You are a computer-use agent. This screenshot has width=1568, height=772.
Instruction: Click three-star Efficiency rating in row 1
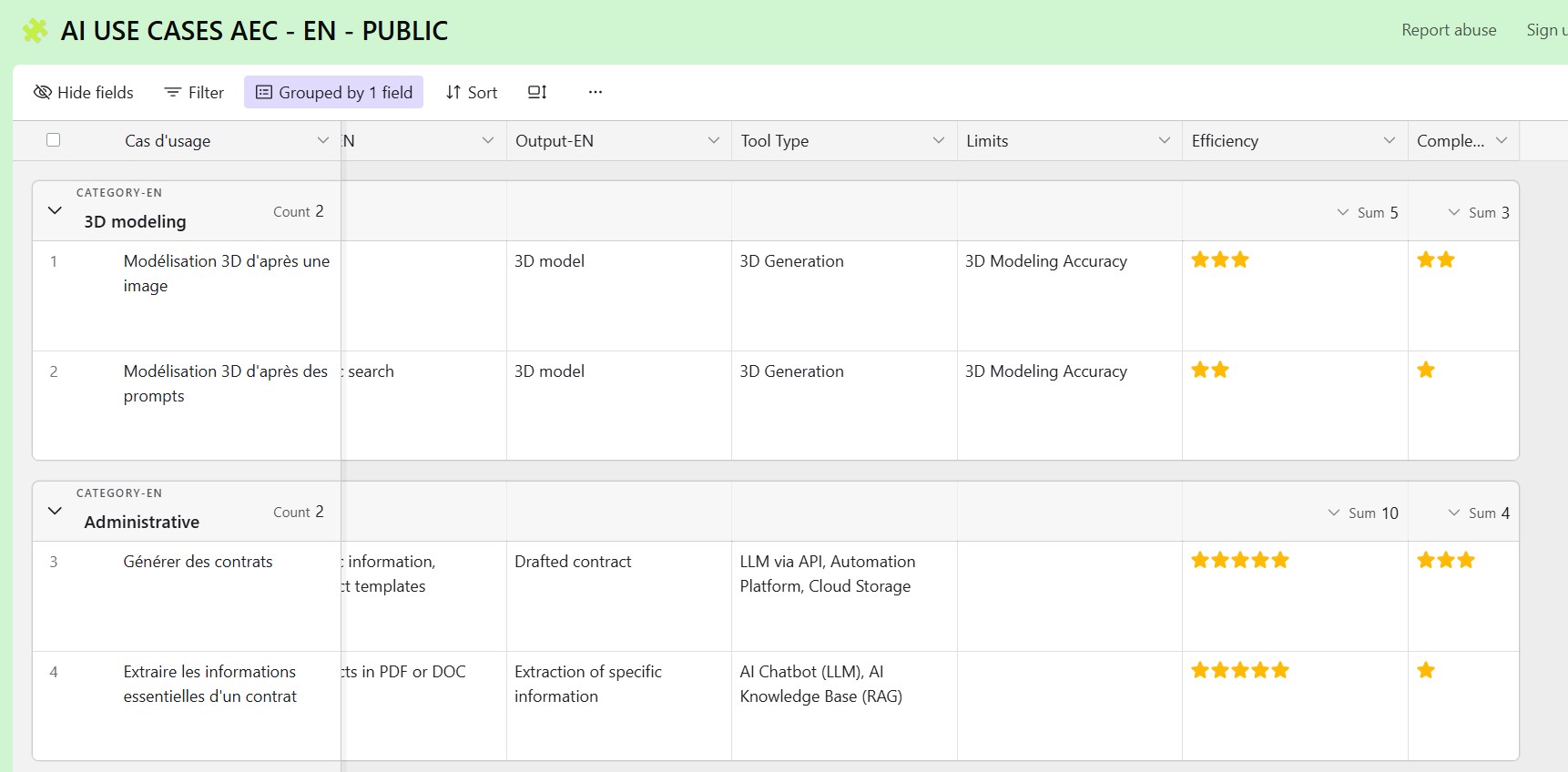click(x=1220, y=259)
